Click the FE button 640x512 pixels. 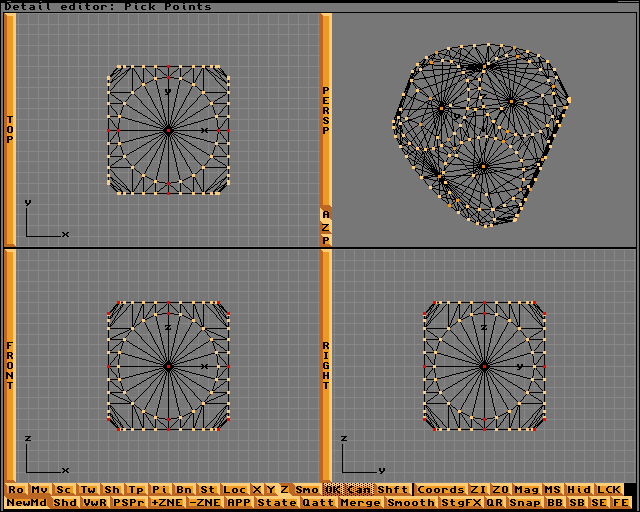(621, 503)
